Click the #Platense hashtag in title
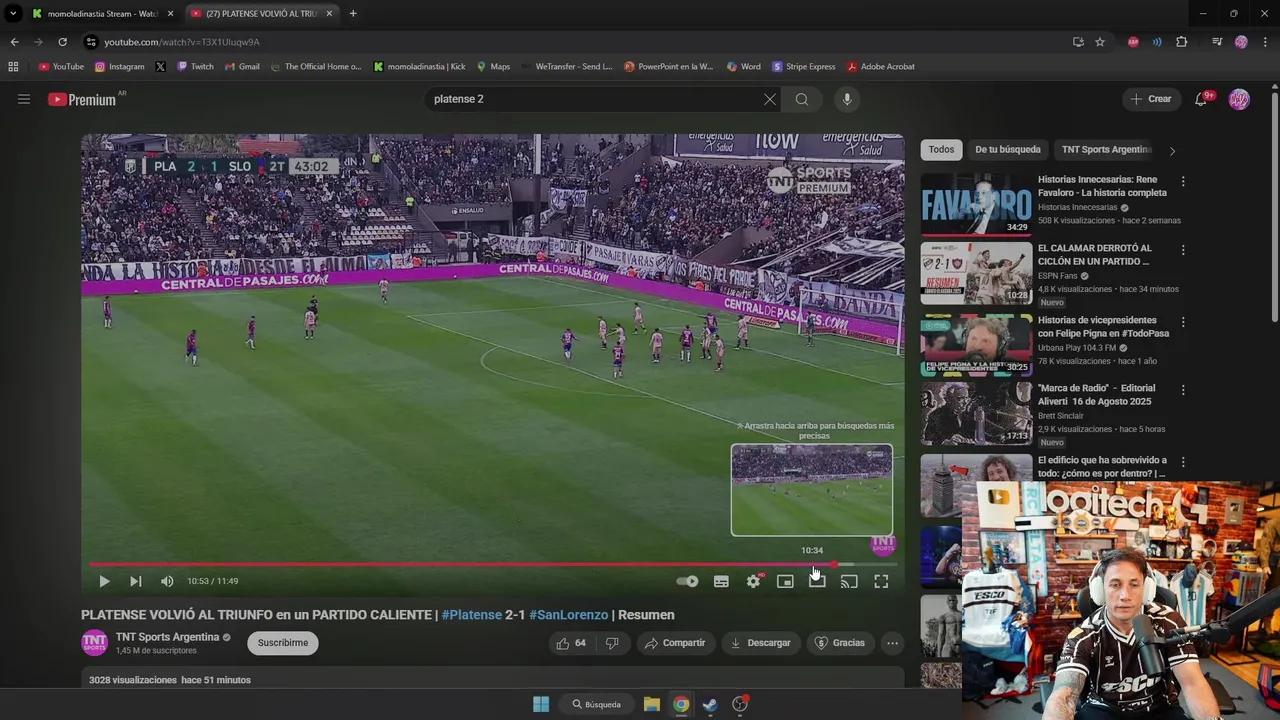The width and height of the screenshot is (1280, 720). pyautogui.click(x=471, y=615)
